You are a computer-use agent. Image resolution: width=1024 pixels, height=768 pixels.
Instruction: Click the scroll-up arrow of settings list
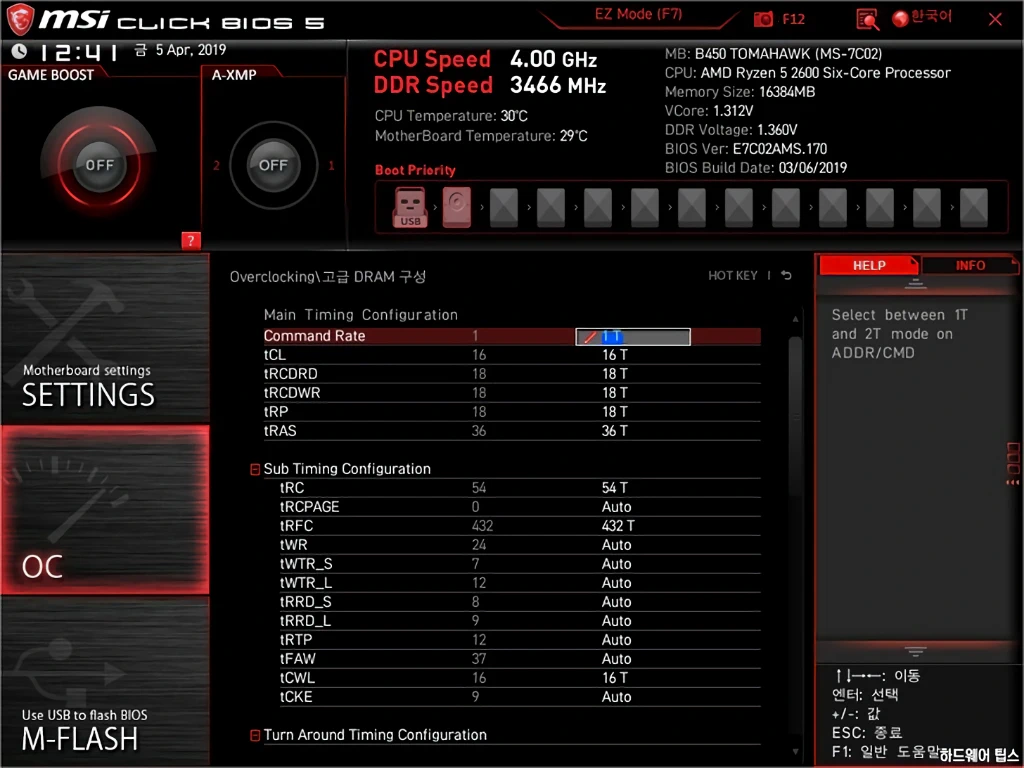click(795, 319)
